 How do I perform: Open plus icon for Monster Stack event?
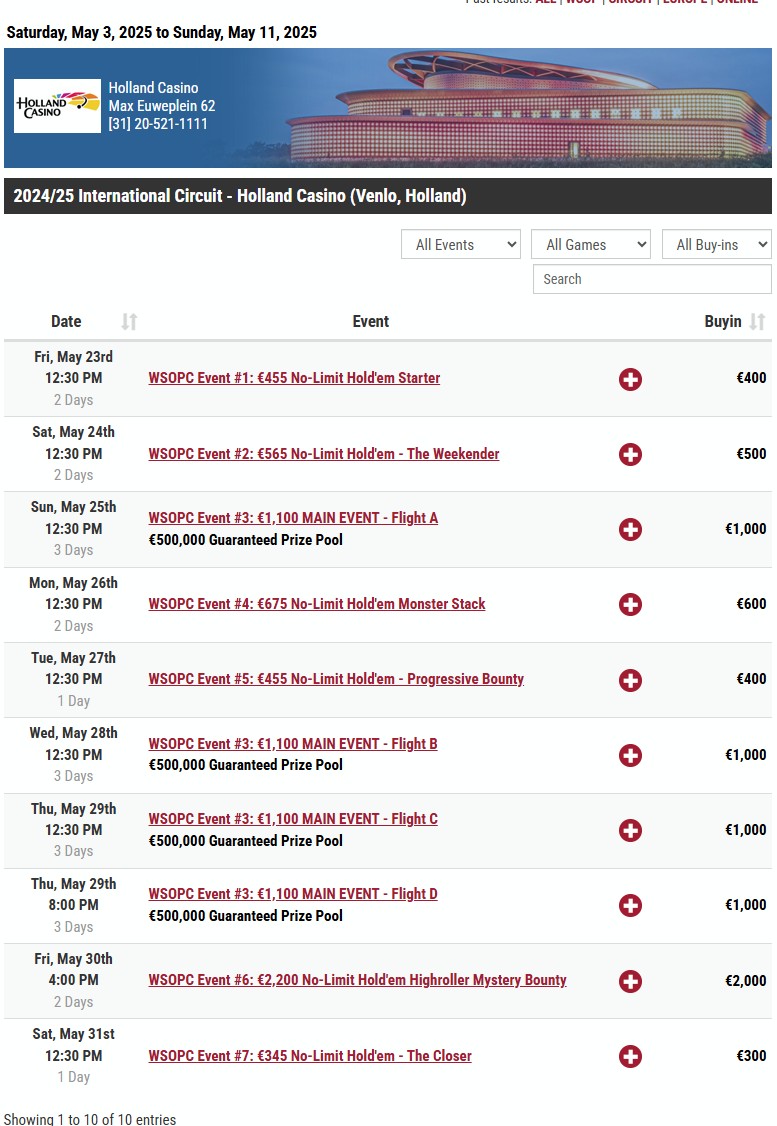click(630, 605)
